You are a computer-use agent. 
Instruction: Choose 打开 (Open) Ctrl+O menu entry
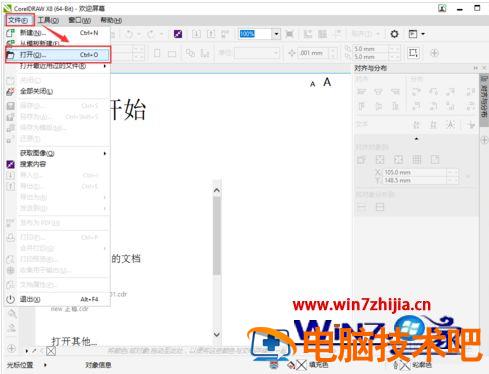click(57, 55)
